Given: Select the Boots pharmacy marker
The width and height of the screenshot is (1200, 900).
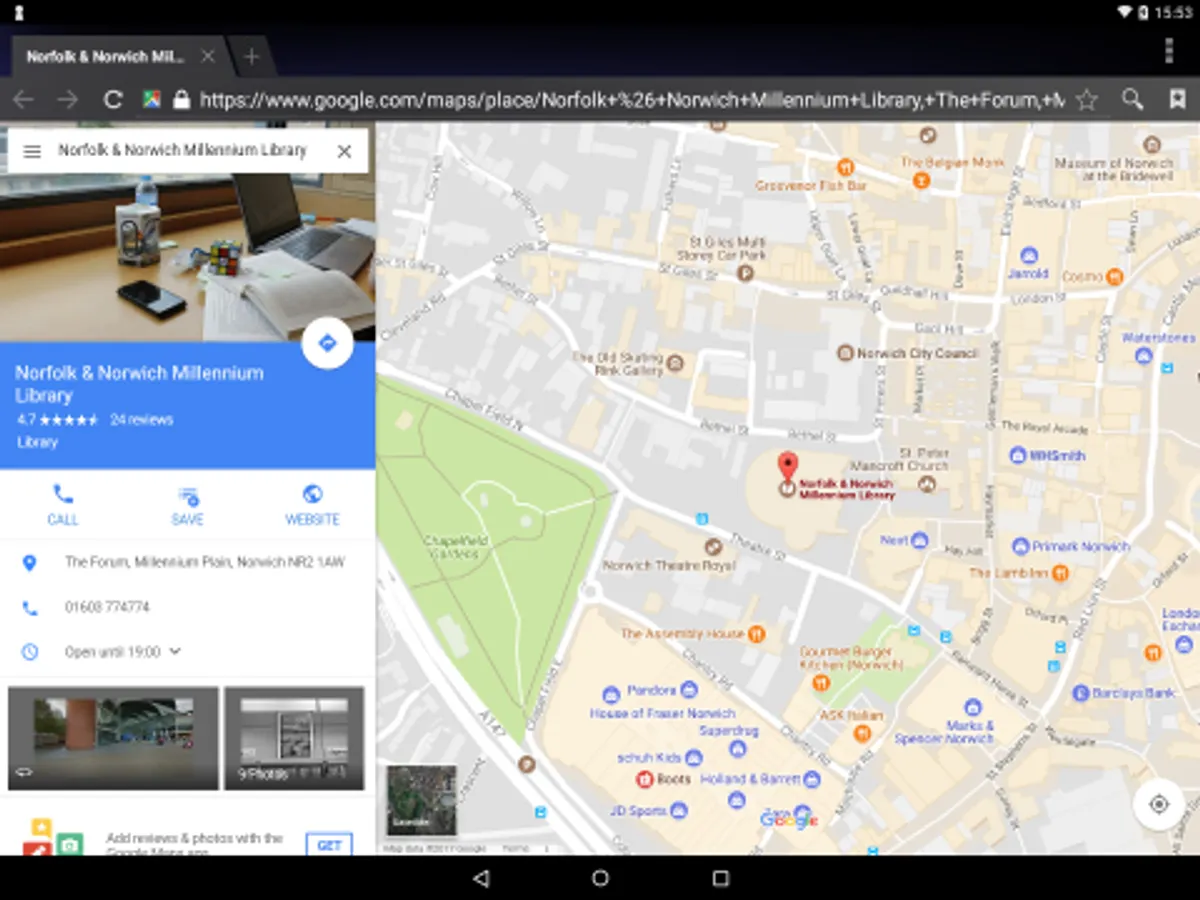Looking at the screenshot, I should (x=645, y=778).
